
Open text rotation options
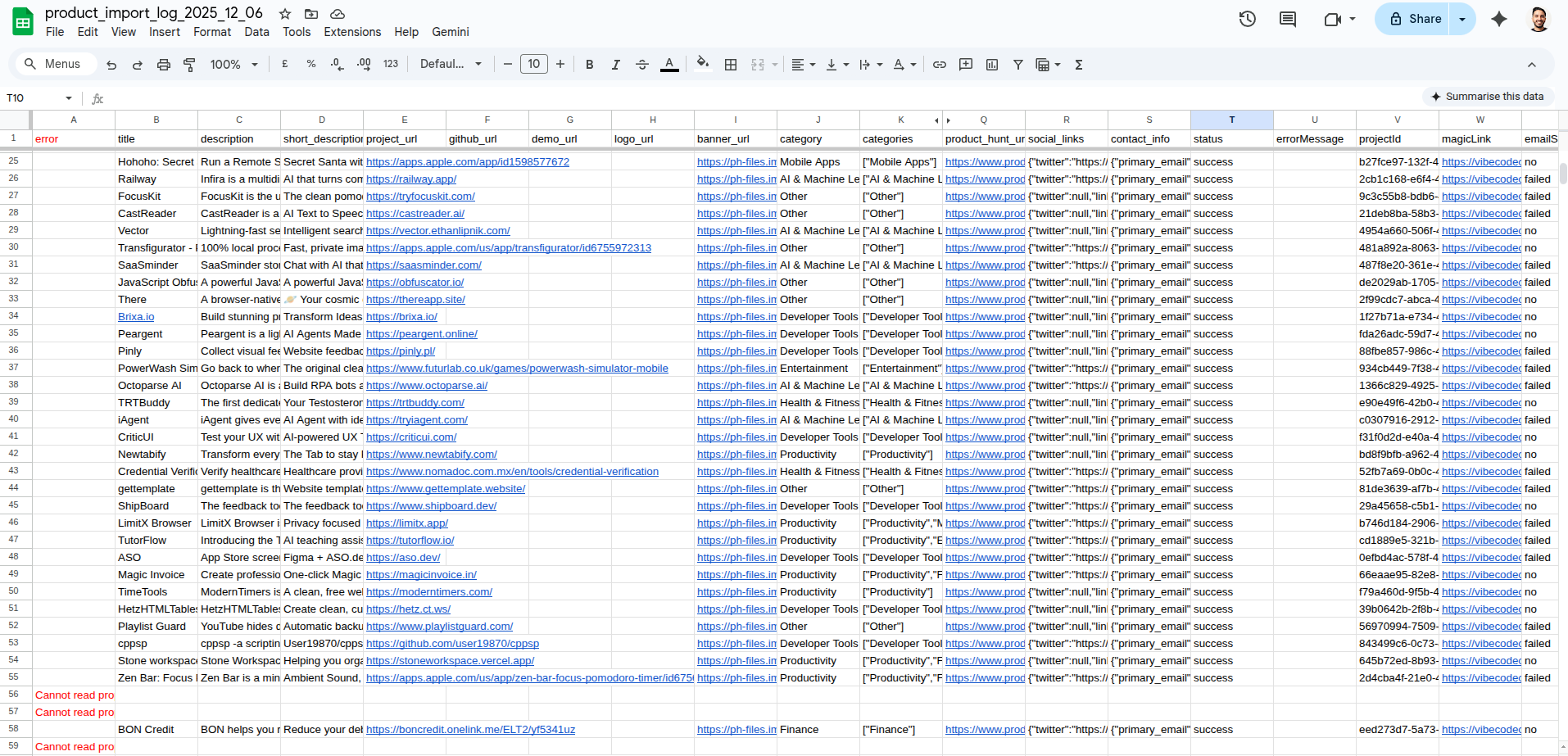[904, 65]
